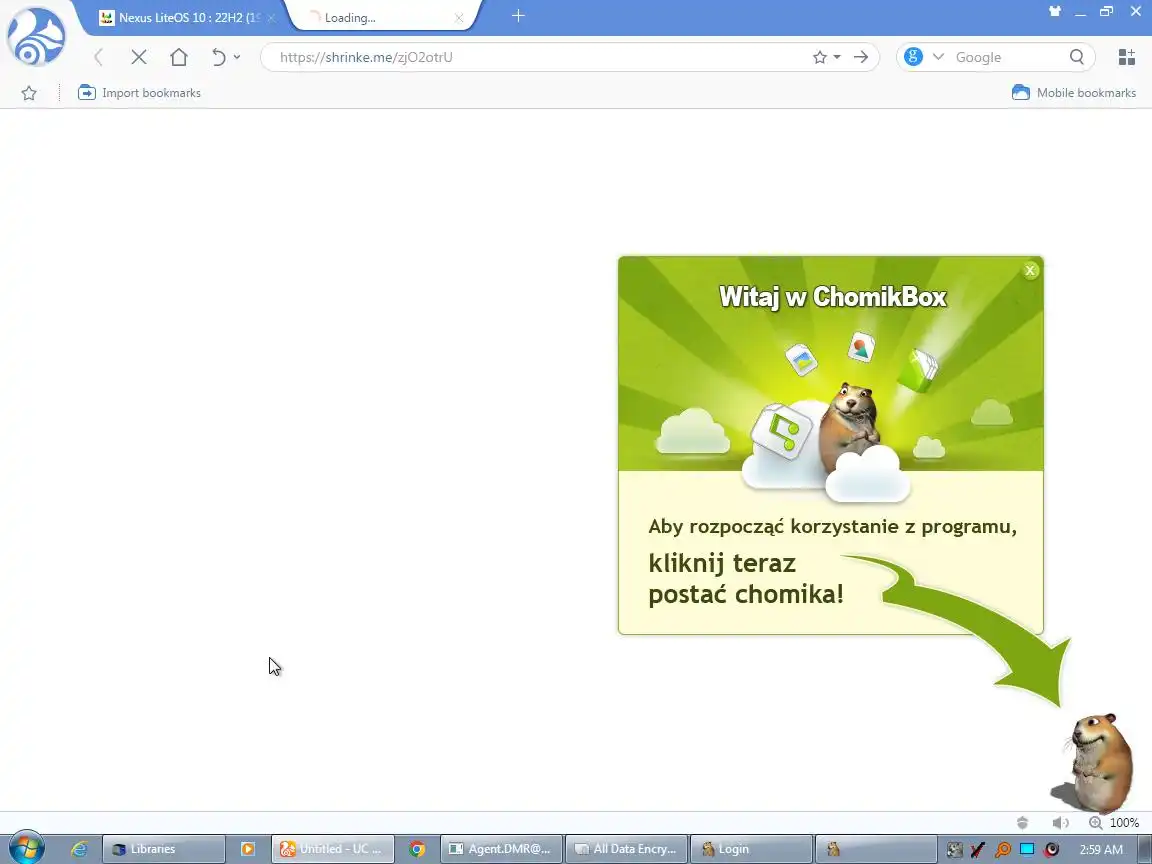Click the hamster icon-only taskbar button
This screenshot has width=1152, height=864.
[876, 849]
